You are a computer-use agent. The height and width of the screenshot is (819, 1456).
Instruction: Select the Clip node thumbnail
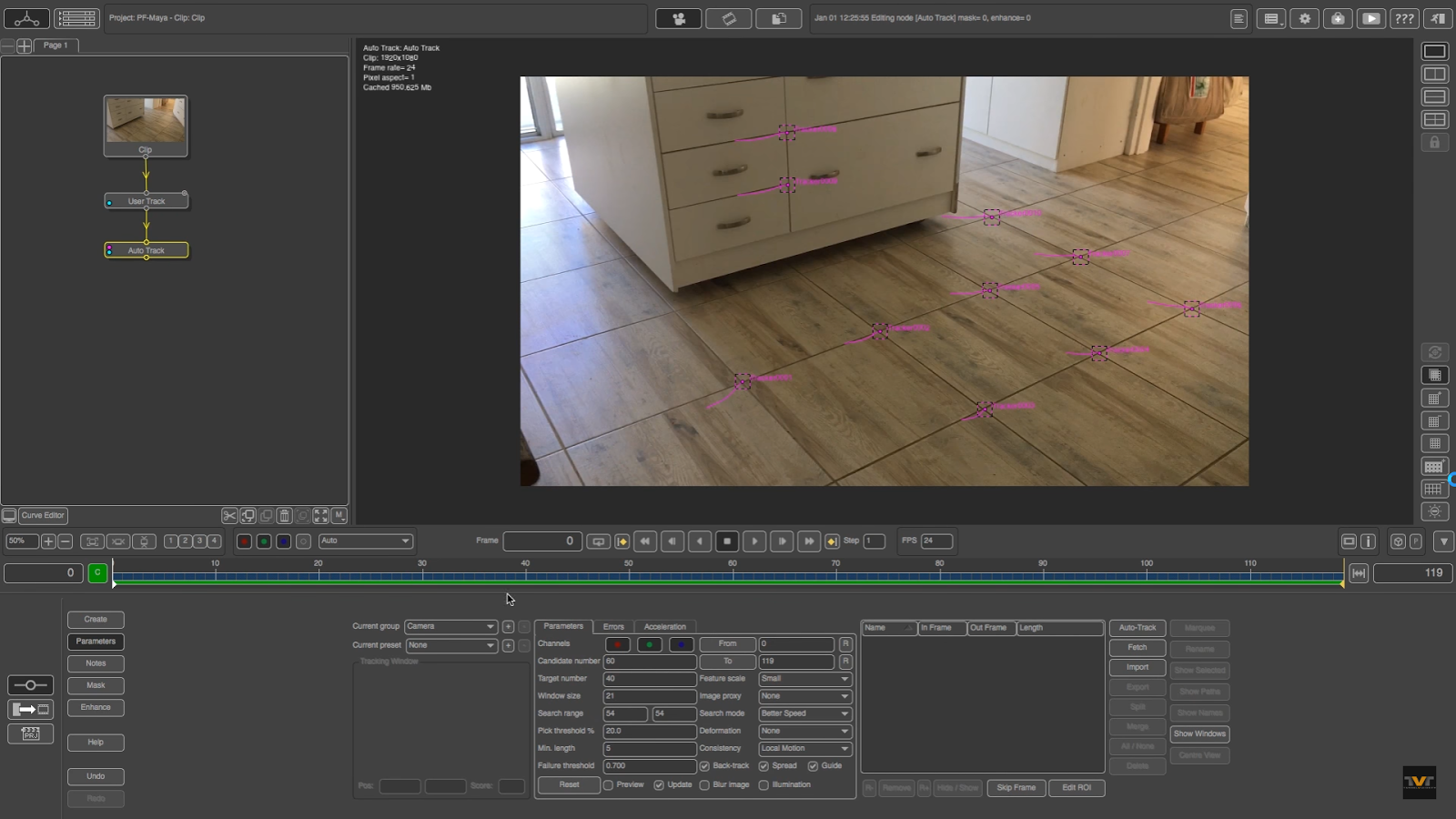[x=146, y=126]
